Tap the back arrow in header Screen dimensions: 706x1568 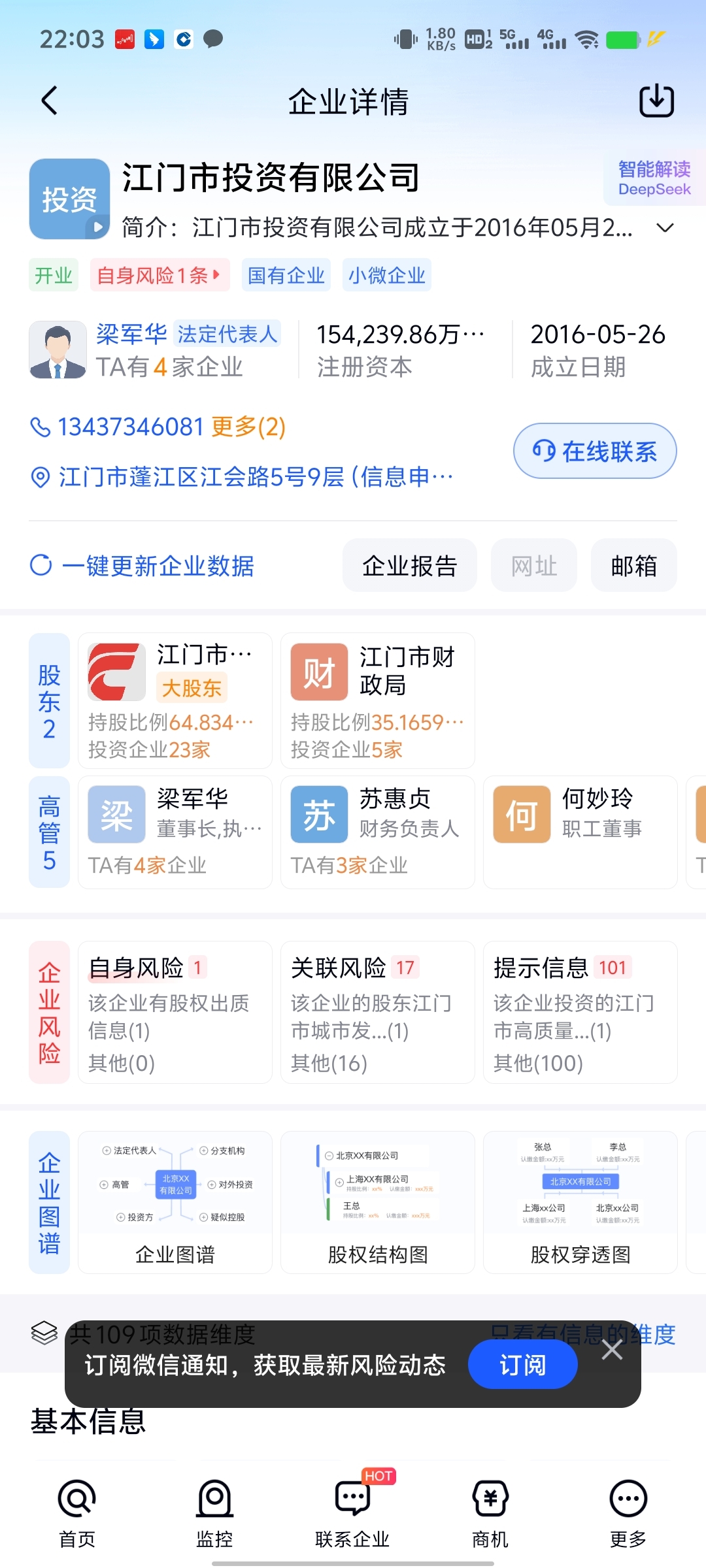click(50, 101)
